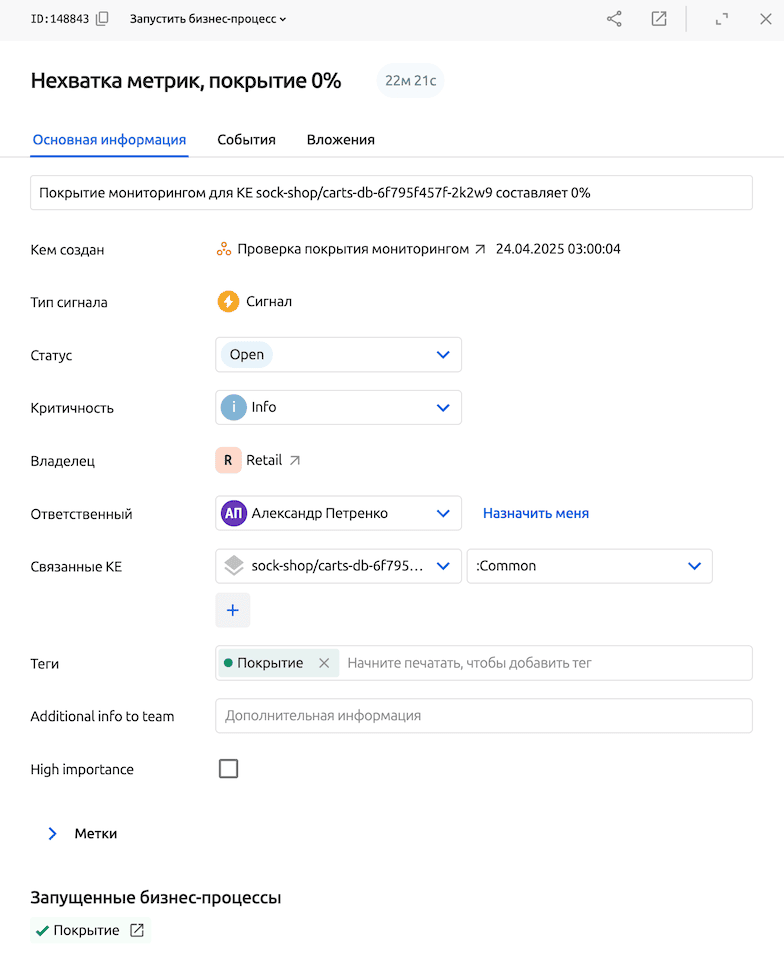Open the Покрытие business process external link icon

click(x=138, y=931)
